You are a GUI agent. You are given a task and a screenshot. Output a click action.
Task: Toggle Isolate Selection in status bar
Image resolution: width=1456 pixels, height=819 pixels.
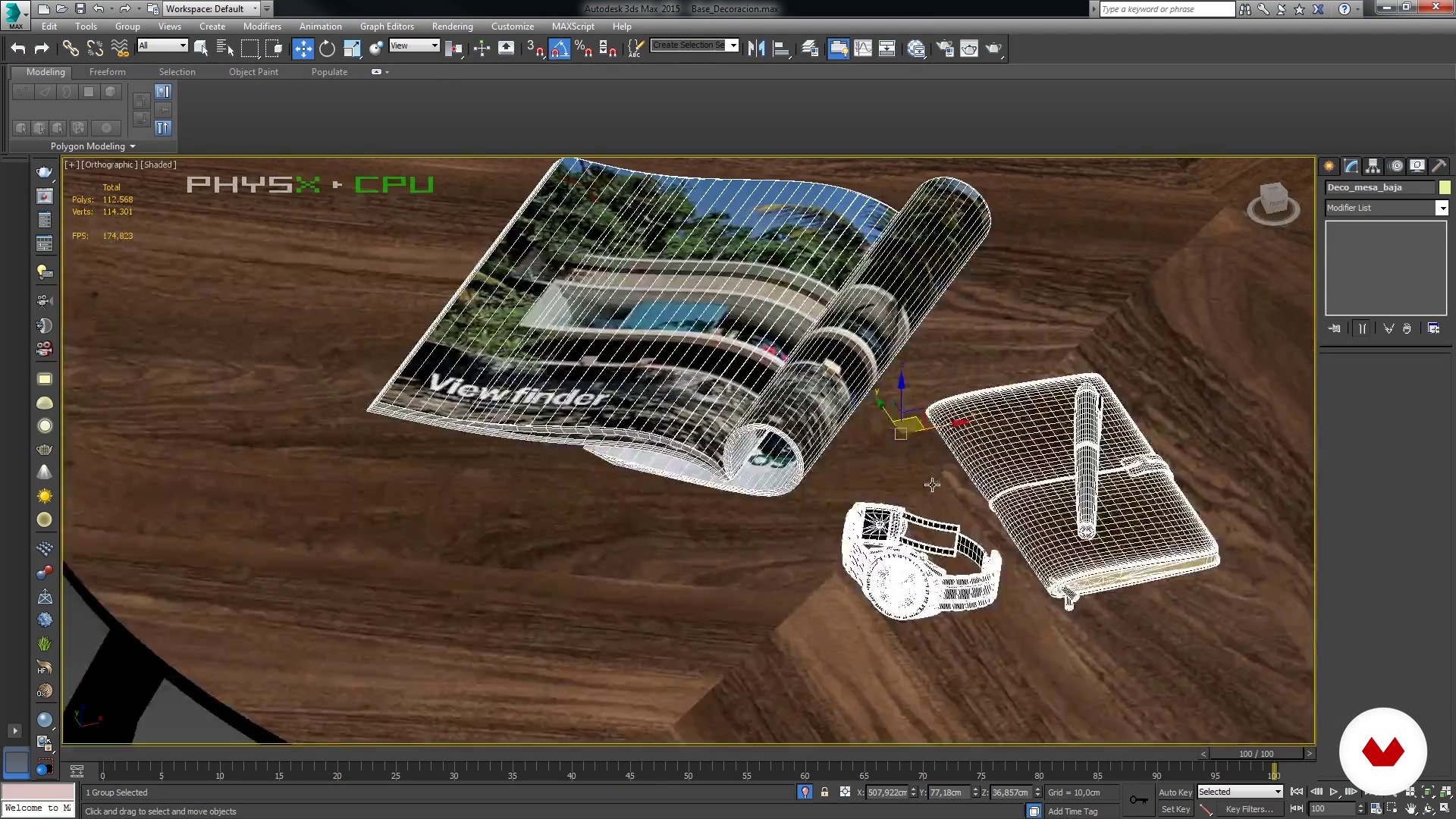pos(805,792)
